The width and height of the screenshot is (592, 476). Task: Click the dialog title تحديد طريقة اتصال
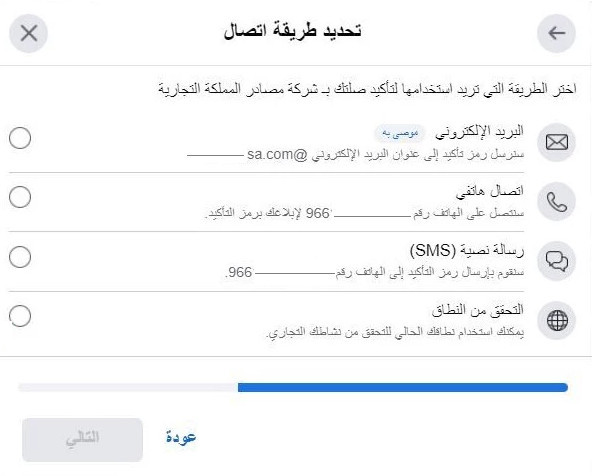pyautogui.click(x=293, y=31)
